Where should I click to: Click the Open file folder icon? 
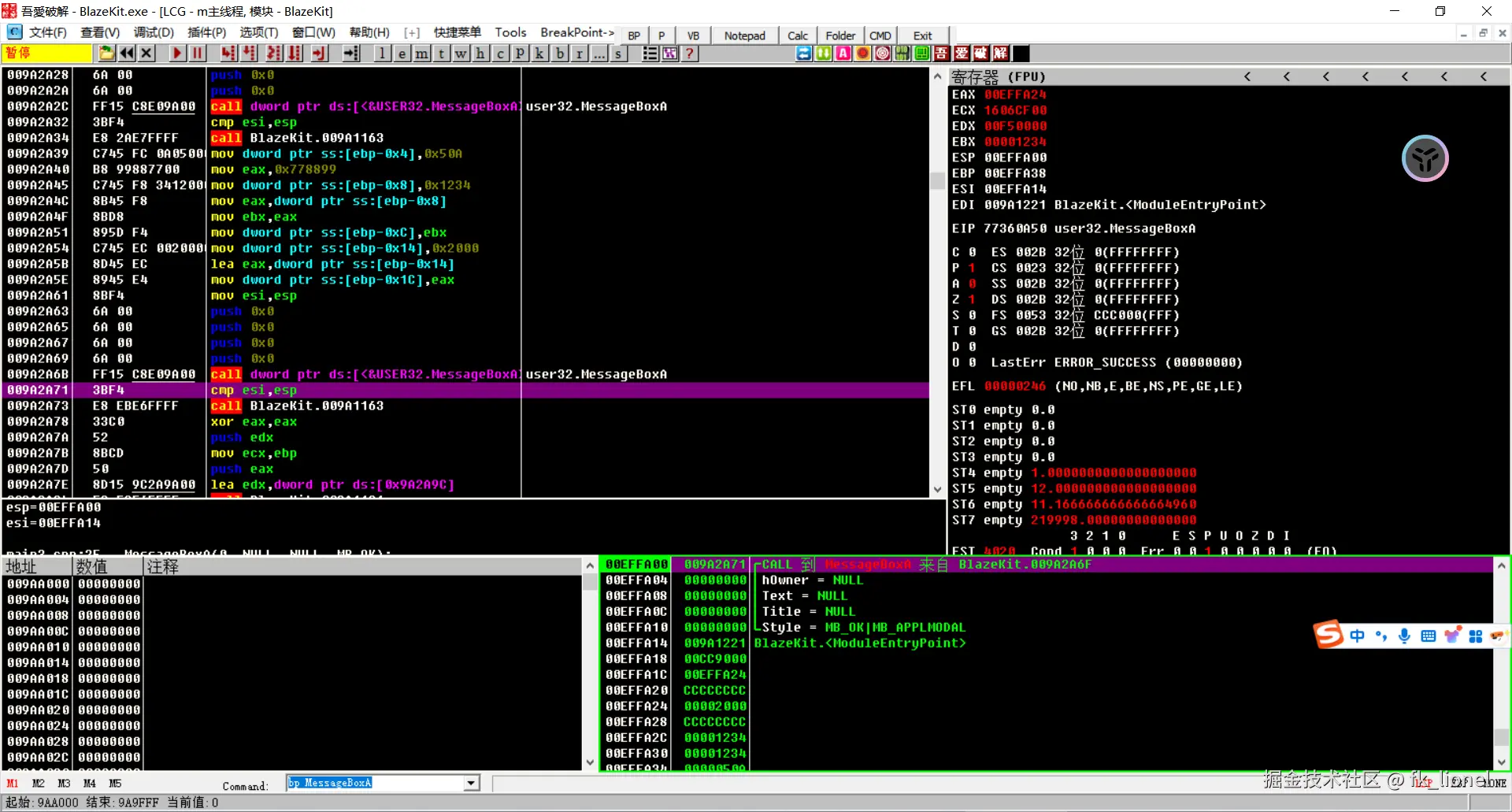pyautogui.click(x=106, y=54)
